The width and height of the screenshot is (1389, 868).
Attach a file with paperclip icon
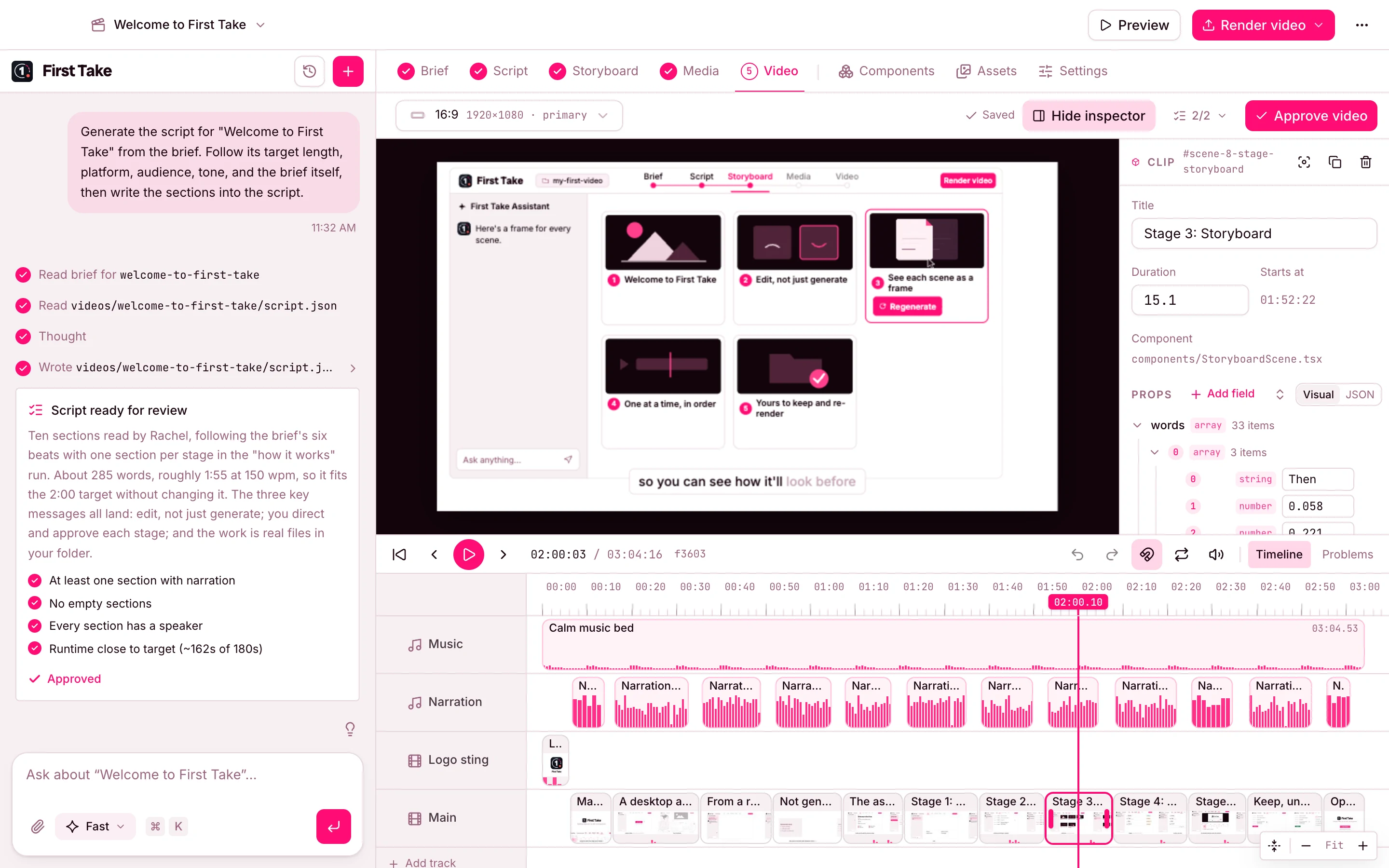[38, 826]
